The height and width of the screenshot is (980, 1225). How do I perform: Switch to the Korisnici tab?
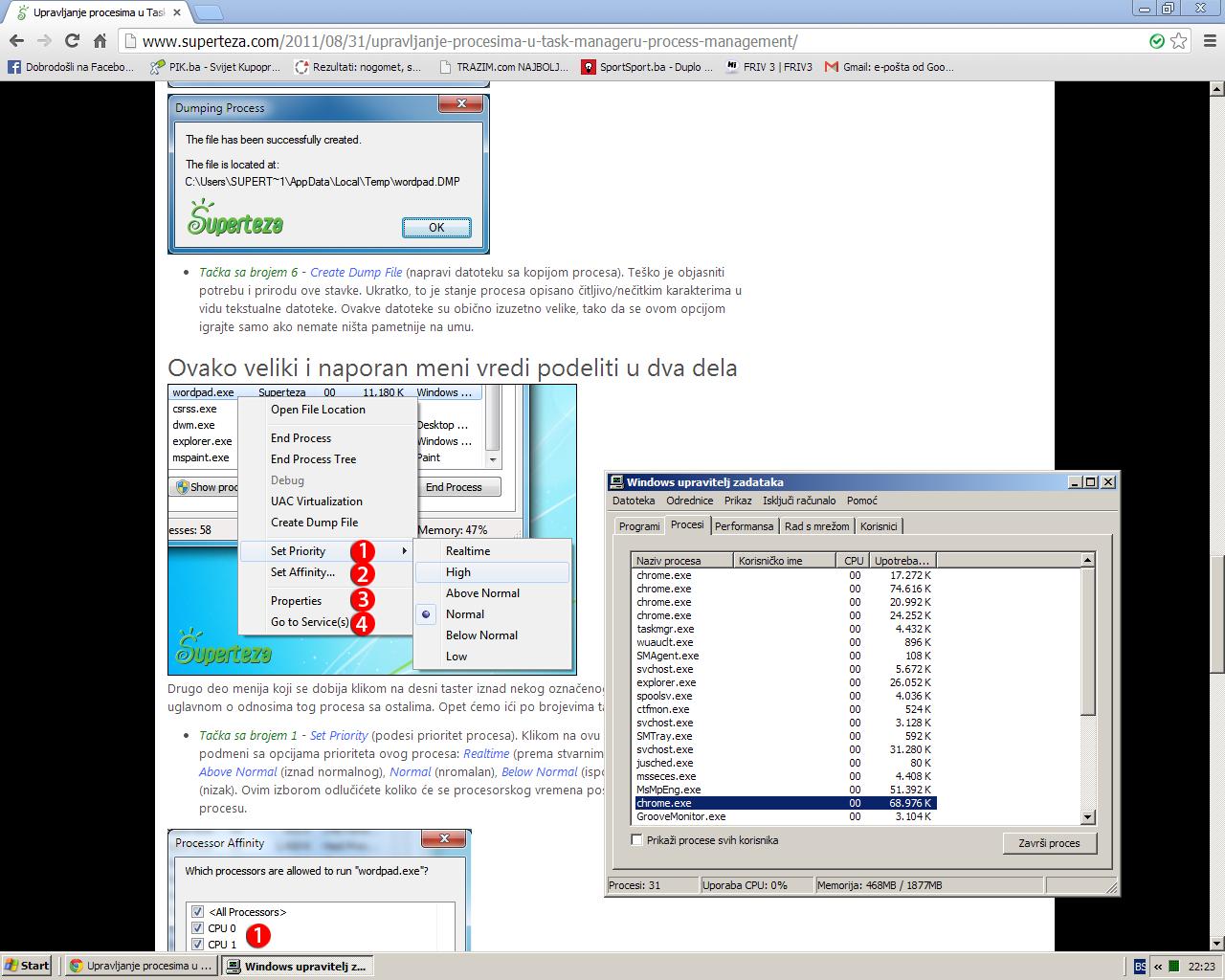[x=879, y=526]
